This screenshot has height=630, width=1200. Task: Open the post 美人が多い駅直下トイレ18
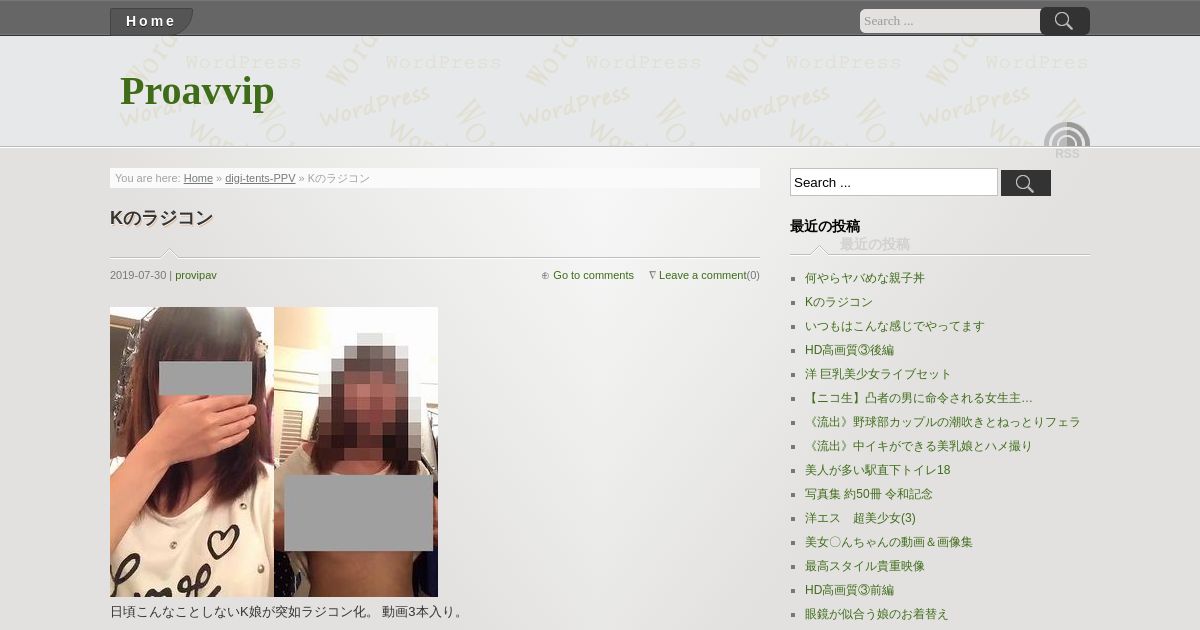(878, 470)
